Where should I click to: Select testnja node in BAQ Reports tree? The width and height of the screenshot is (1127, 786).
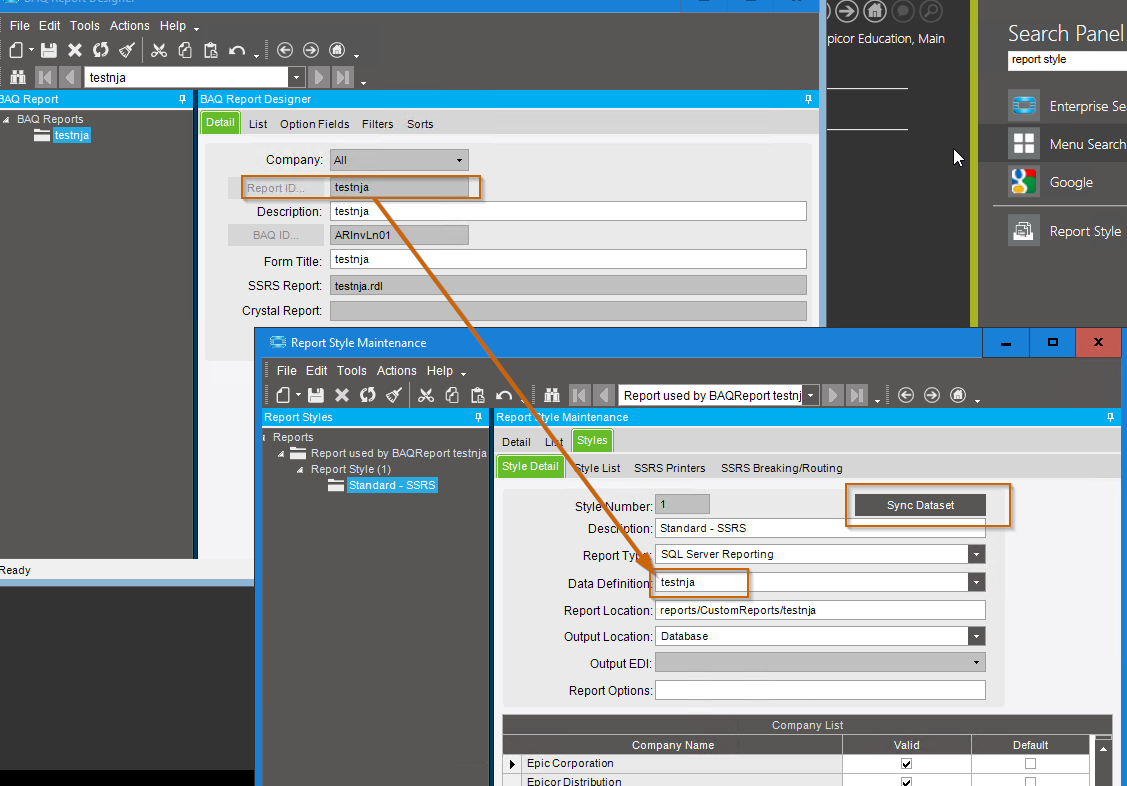71,135
